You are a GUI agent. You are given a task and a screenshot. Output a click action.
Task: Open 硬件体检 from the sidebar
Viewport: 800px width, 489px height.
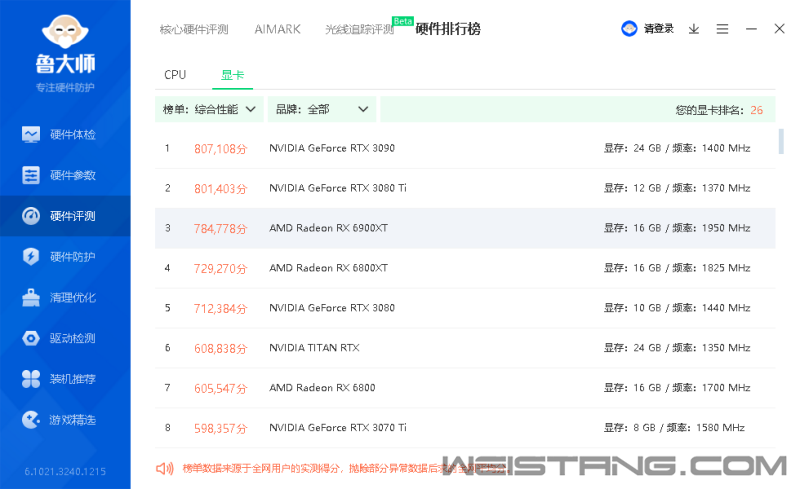tap(65, 134)
